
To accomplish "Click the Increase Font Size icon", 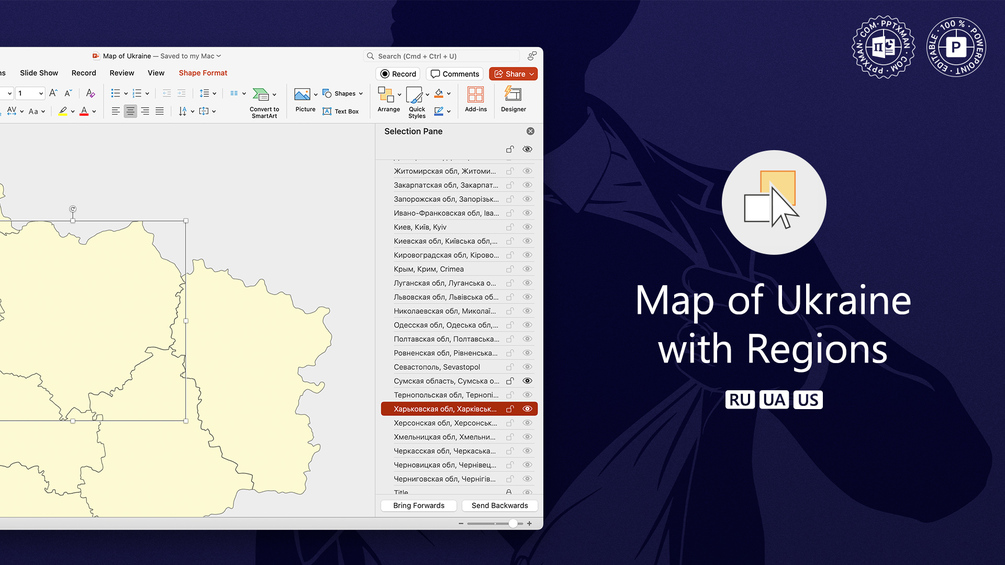I will click(x=53, y=94).
